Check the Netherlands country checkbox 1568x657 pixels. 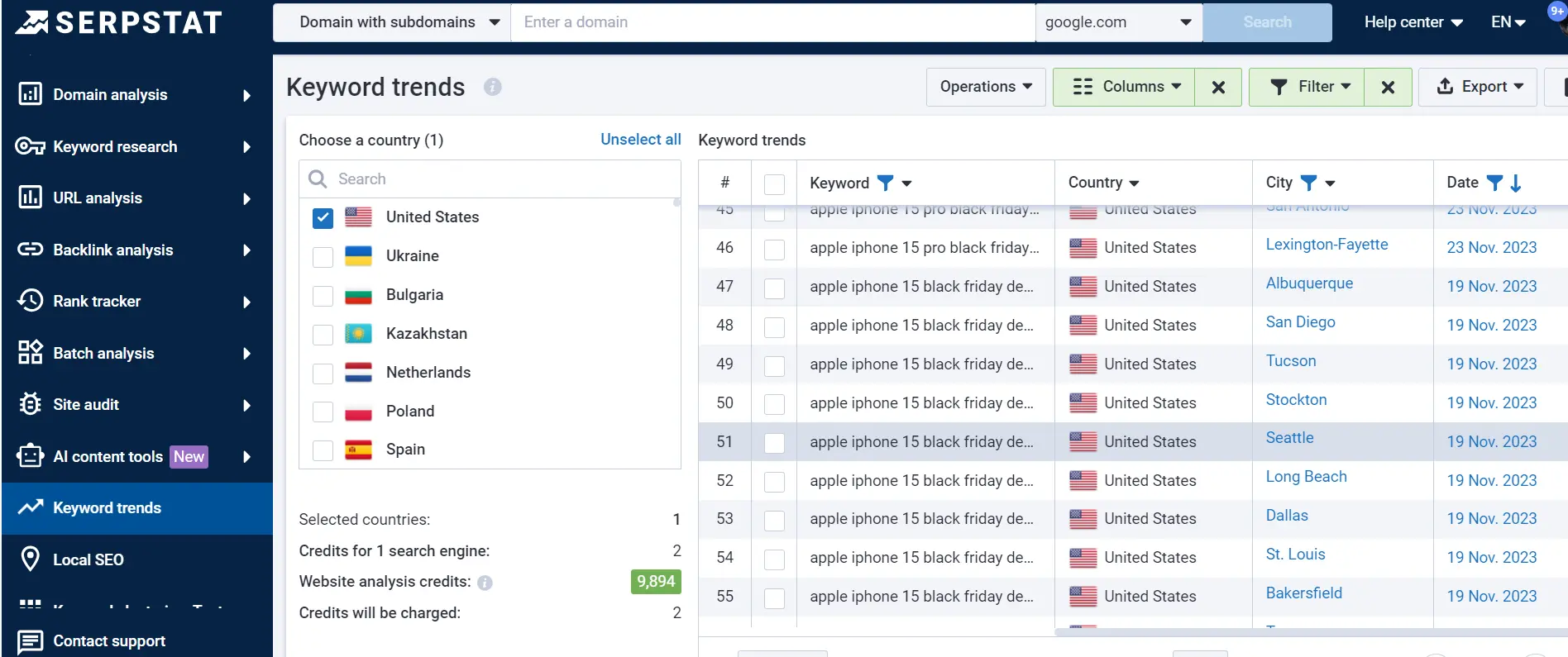point(323,374)
